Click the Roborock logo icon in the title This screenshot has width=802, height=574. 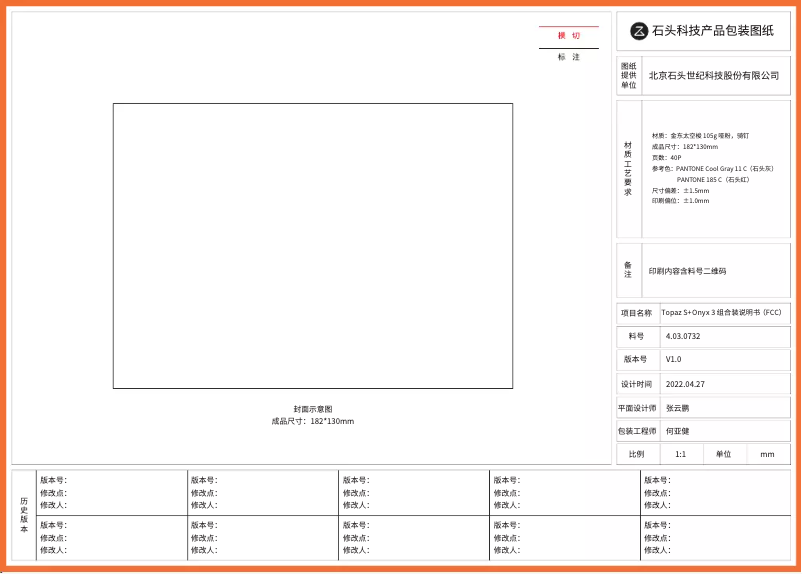[639, 31]
